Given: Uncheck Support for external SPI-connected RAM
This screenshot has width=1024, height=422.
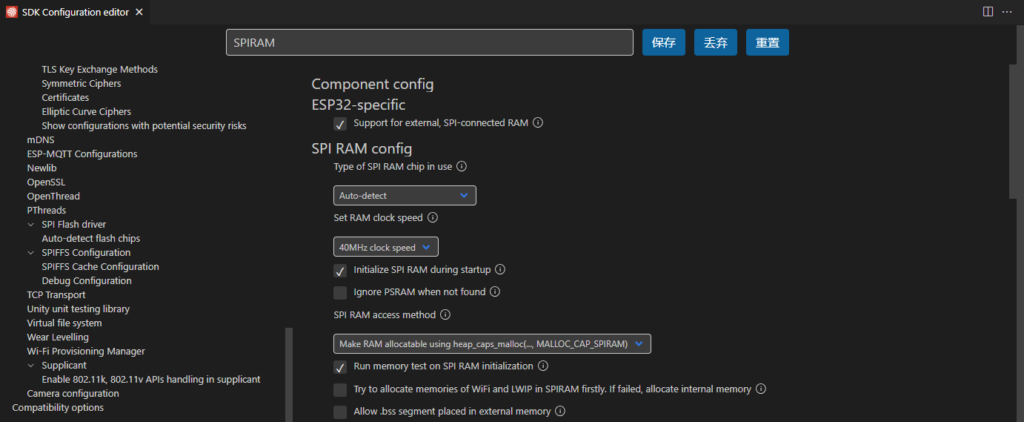Looking at the screenshot, I should [x=340, y=124].
